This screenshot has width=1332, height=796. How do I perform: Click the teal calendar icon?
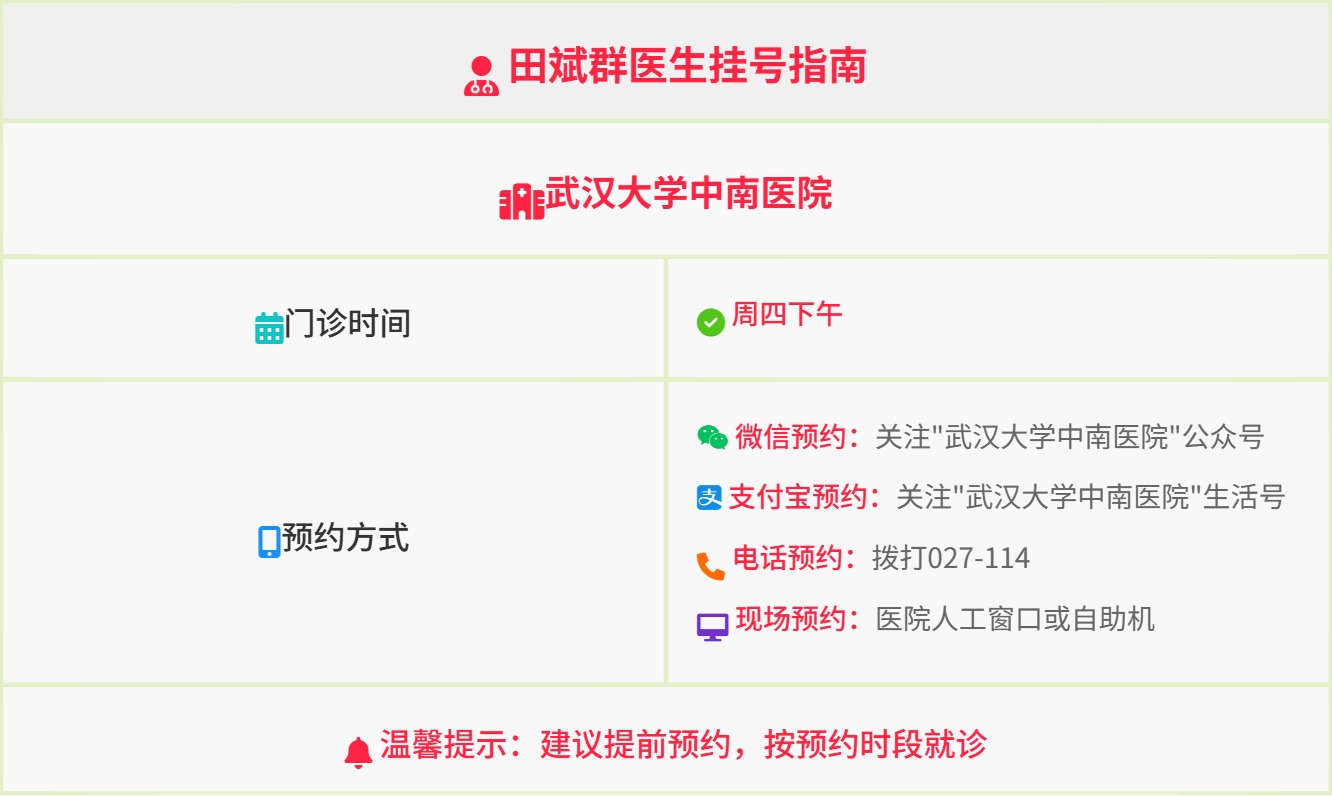coord(270,328)
